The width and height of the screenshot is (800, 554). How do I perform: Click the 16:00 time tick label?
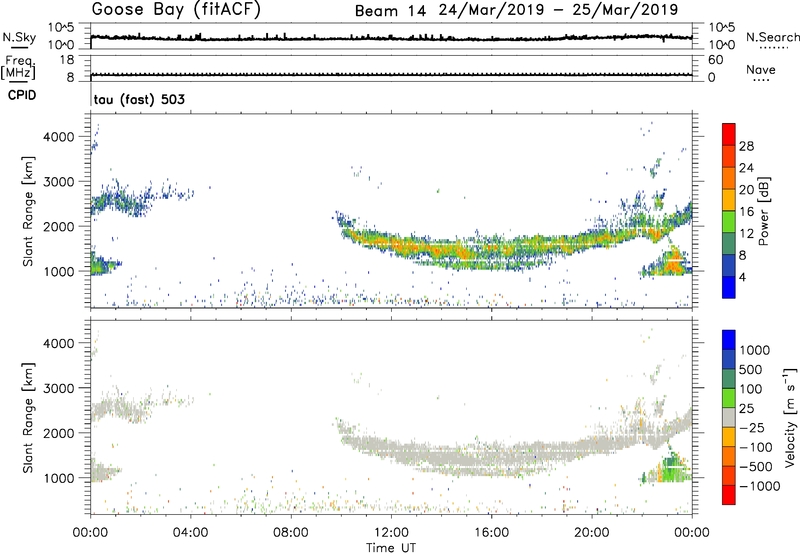pos(491,533)
